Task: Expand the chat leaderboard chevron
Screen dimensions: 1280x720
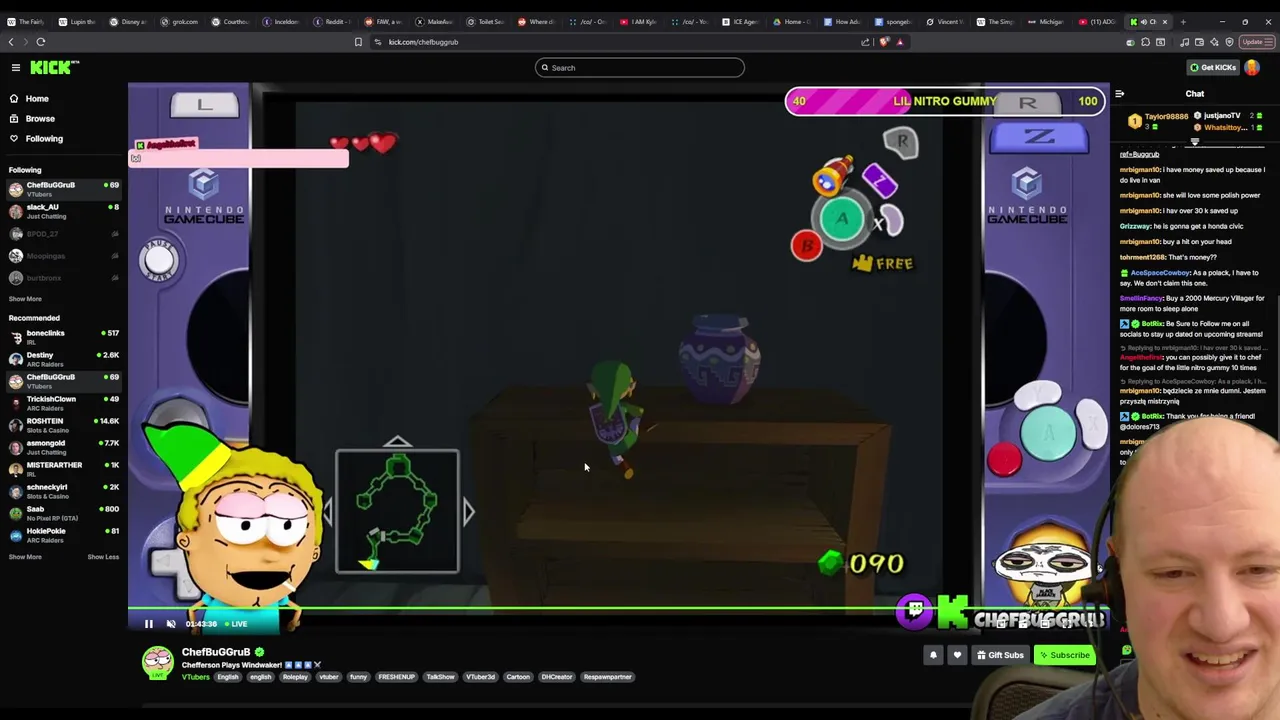Action: (1194, 142)
